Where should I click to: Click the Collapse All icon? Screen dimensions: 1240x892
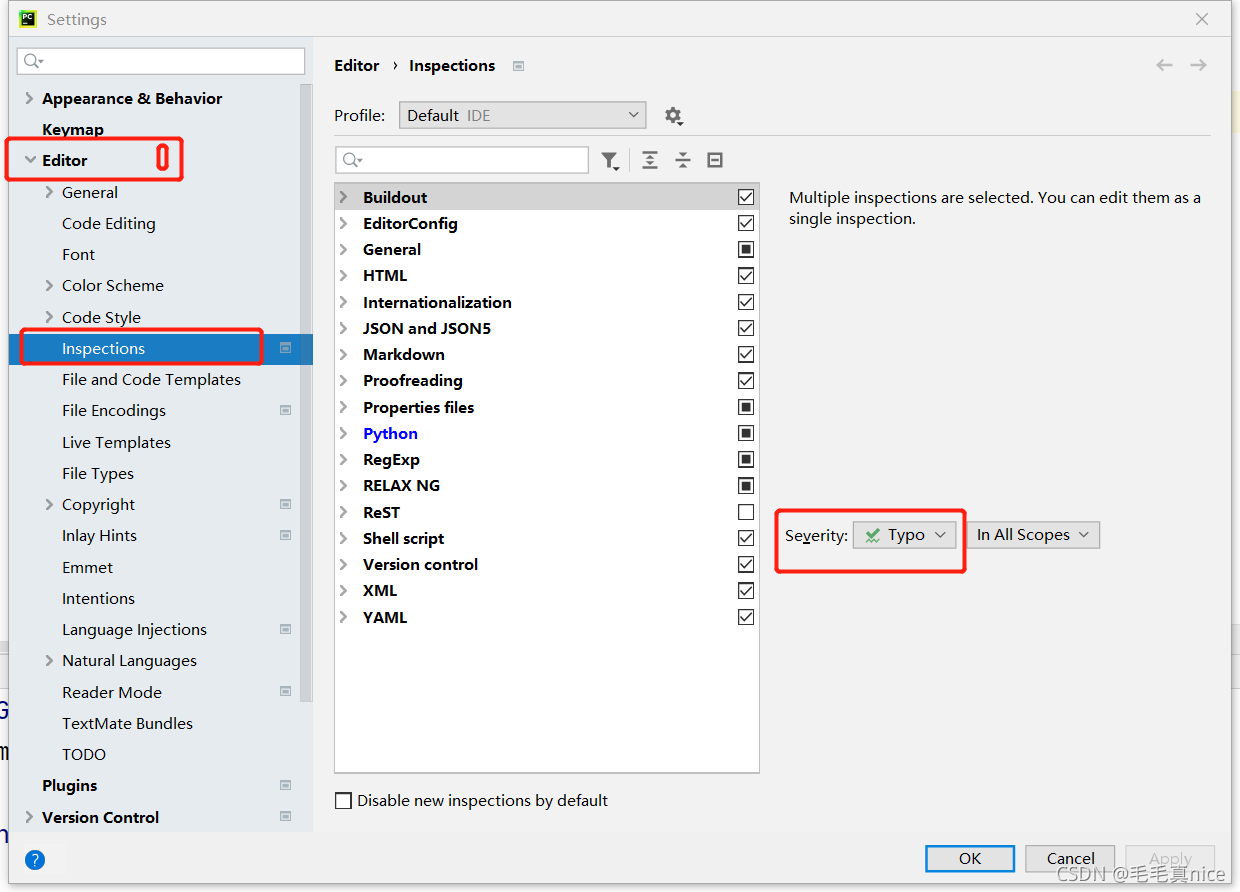tap(683, 160)
